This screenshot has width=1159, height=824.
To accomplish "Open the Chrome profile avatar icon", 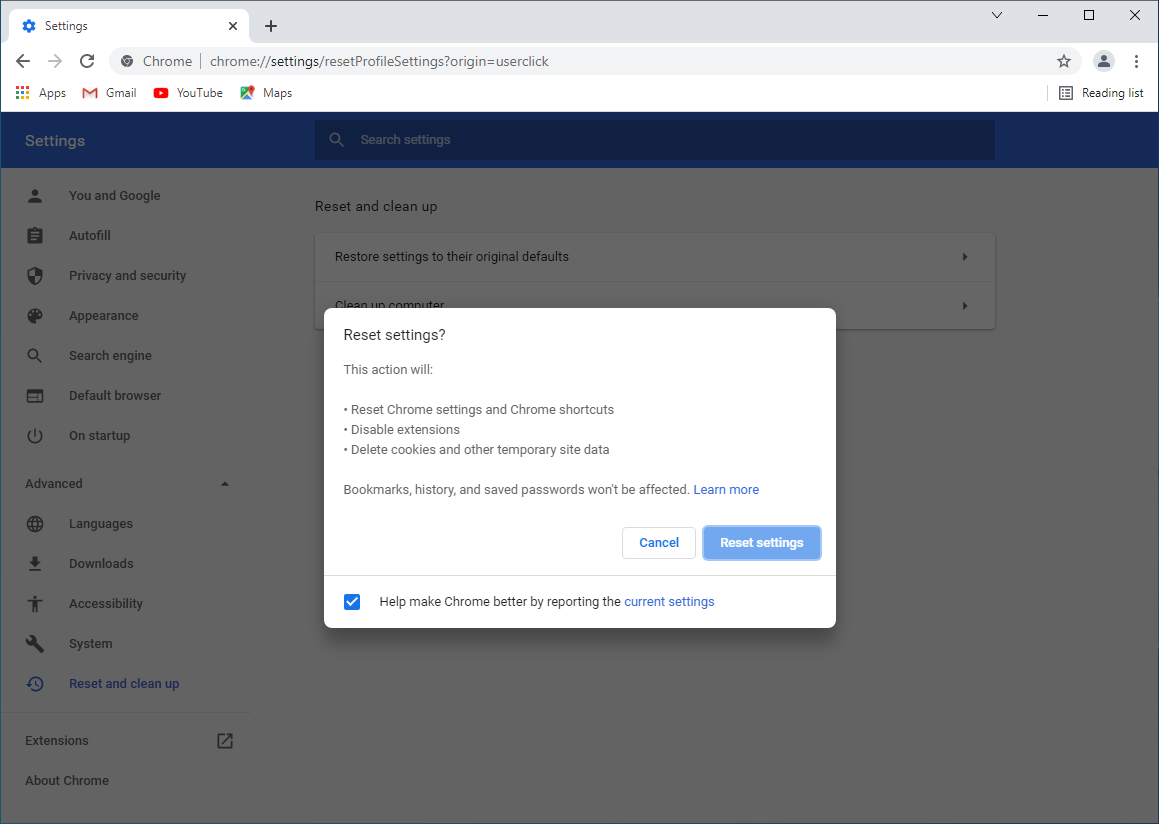I will coord(1103,61).
